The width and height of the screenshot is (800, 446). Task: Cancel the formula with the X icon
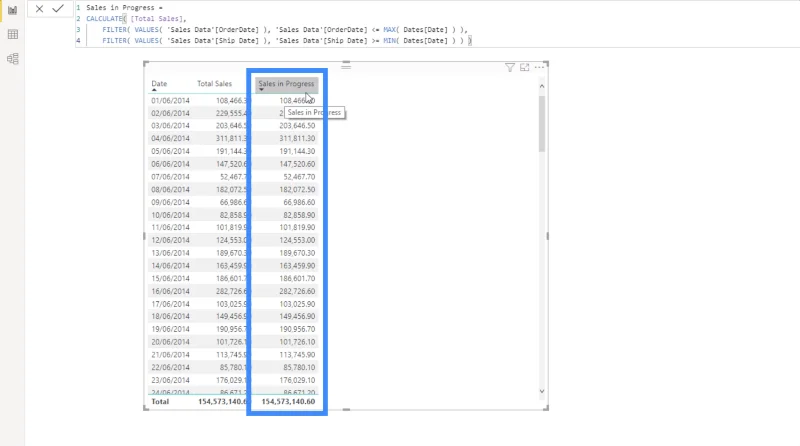click(39, 9)
